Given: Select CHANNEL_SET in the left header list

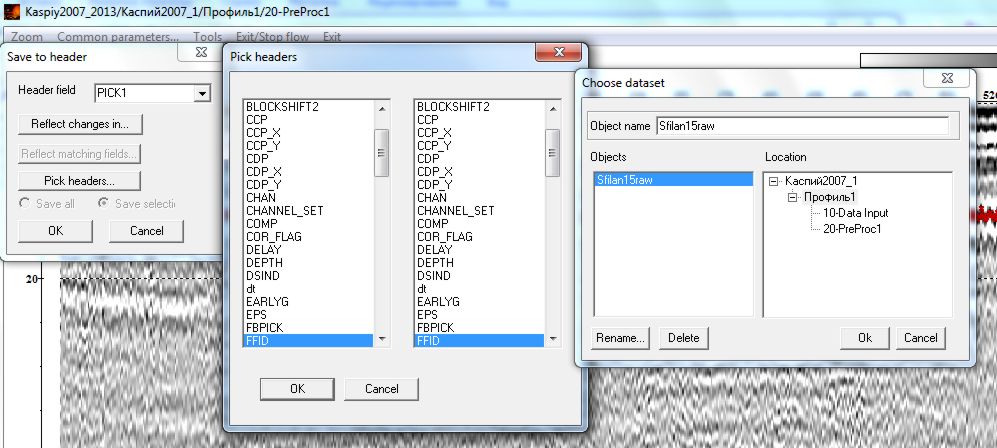Looking at the screenshot, I should (x=308, y=210).
